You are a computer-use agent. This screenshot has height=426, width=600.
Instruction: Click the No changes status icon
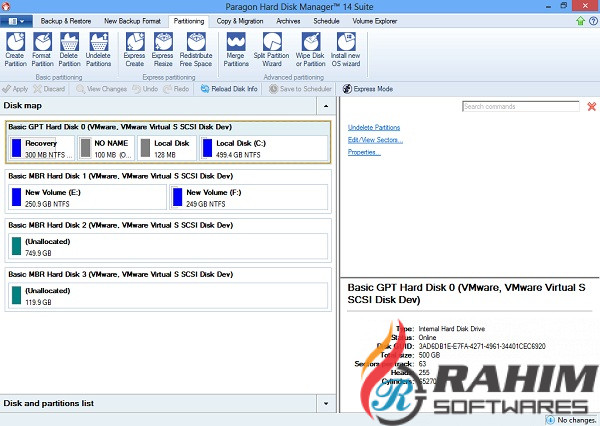(x=550, y=420)
